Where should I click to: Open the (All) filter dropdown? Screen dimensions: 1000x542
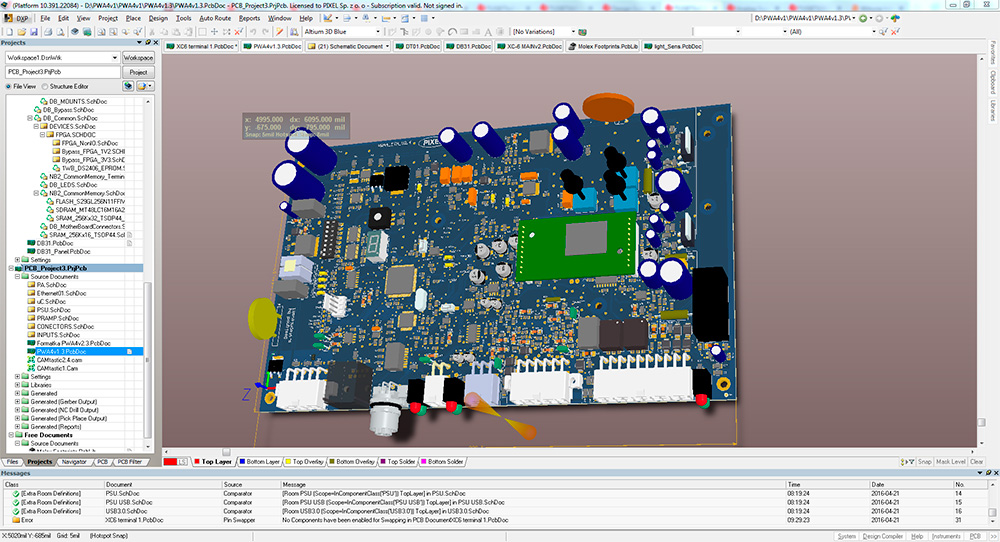coord(874,31)
